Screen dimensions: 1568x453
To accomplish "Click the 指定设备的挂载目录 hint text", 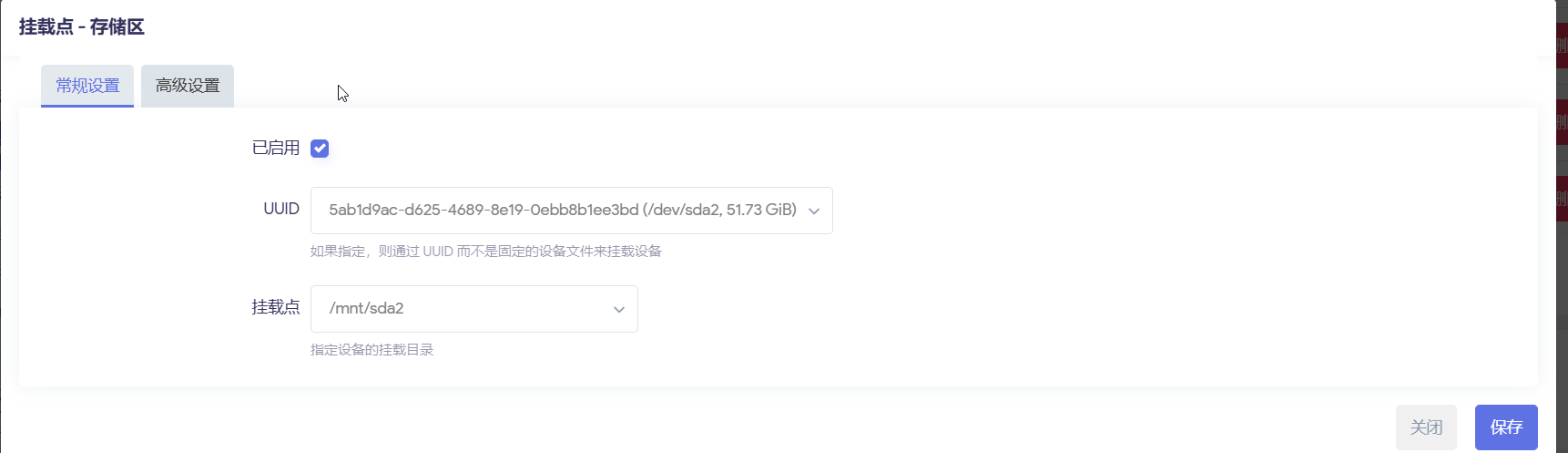I will coord(372,350).
